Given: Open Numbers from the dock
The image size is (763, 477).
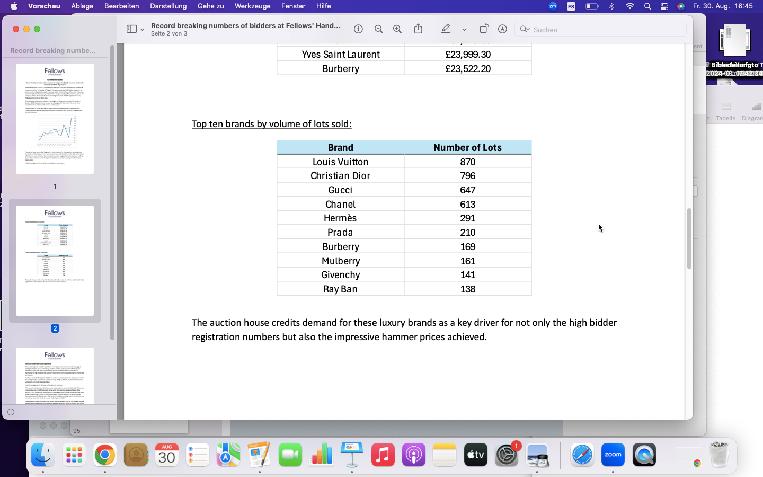Looking at the screenshot, I should click(321, 455).
